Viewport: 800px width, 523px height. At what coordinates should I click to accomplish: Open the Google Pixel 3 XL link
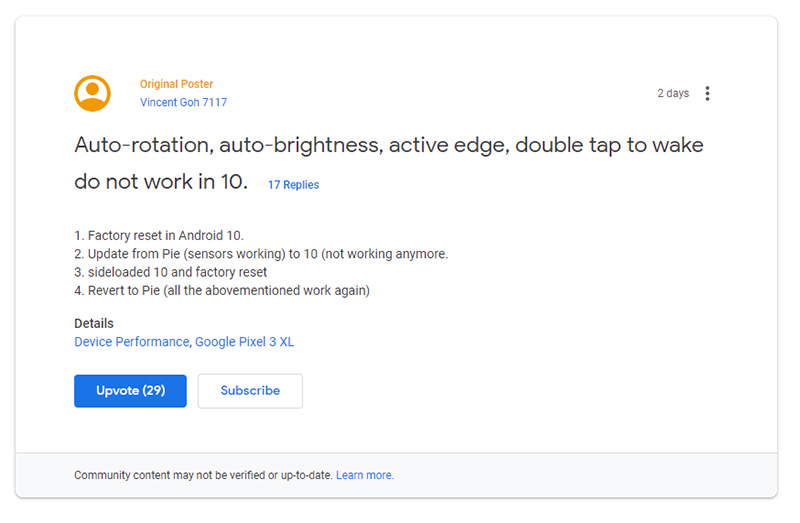tap(244, 342)
